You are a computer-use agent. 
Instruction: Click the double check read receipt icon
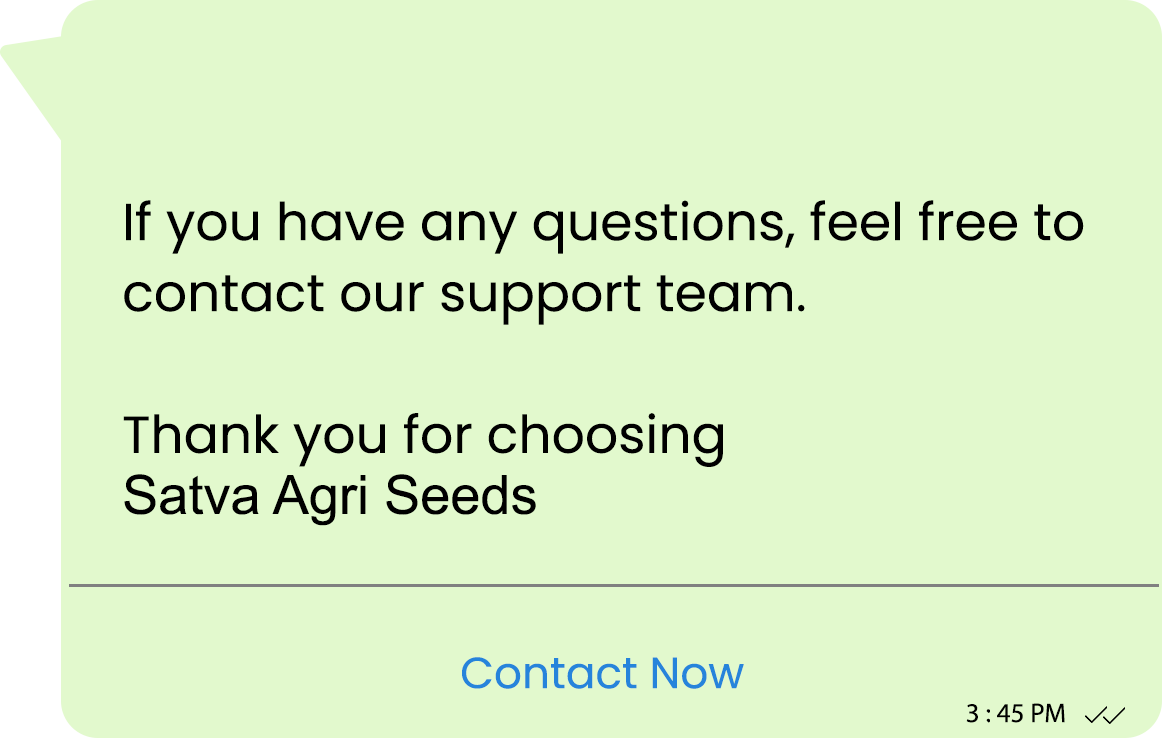[1105, 715]
